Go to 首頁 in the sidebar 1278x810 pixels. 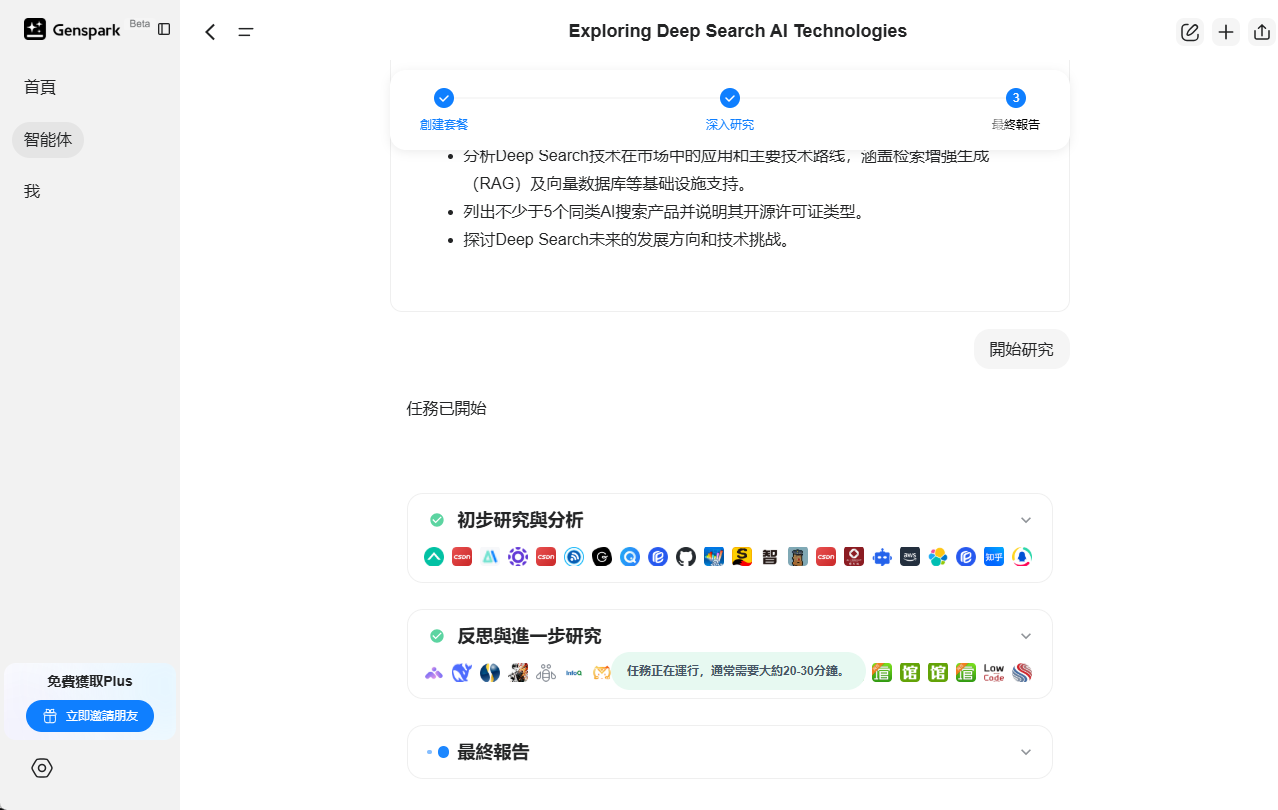click(x=40, y=87)
